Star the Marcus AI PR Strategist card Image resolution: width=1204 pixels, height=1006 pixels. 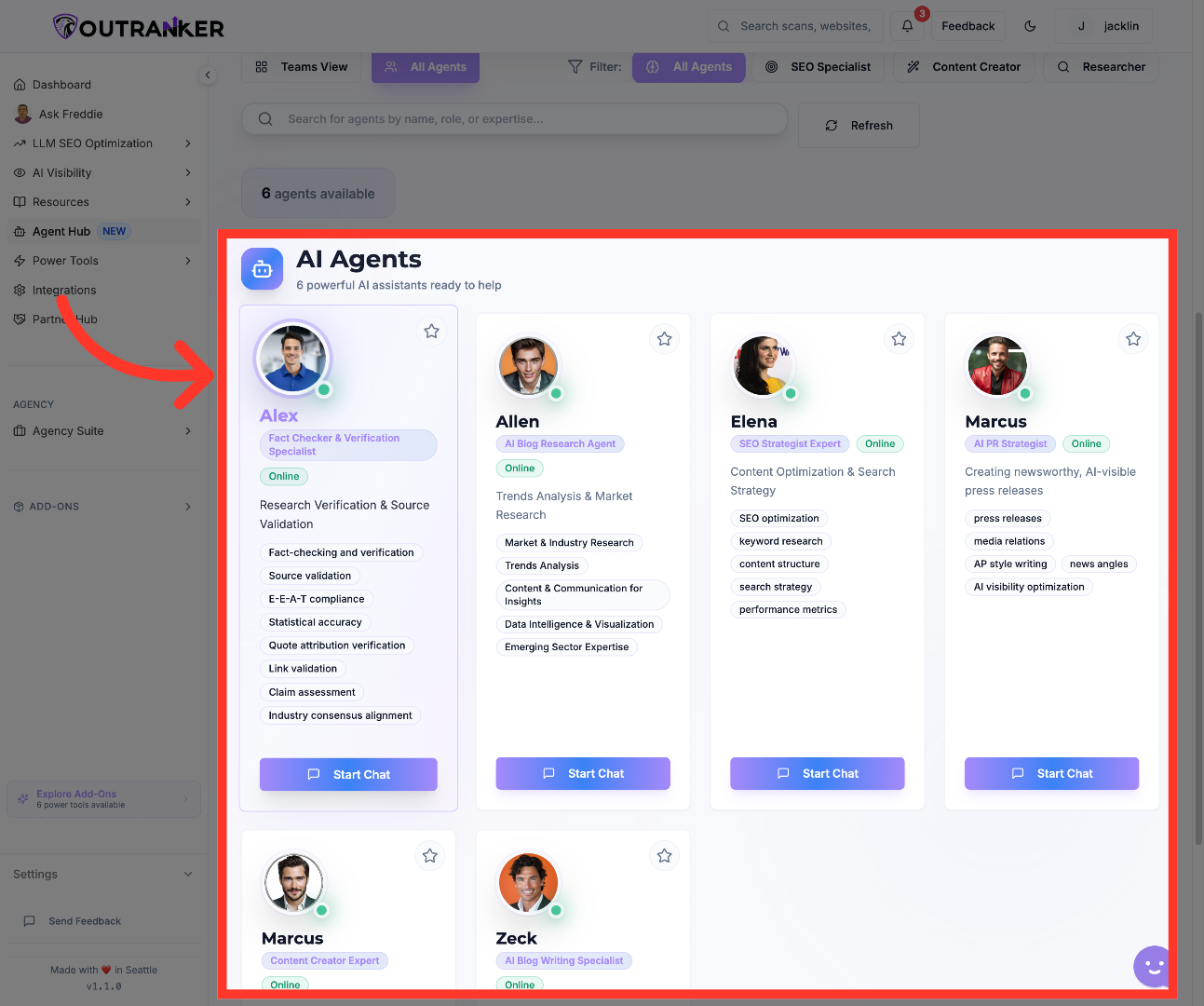pyautogui.click(x=1133, y=339)
